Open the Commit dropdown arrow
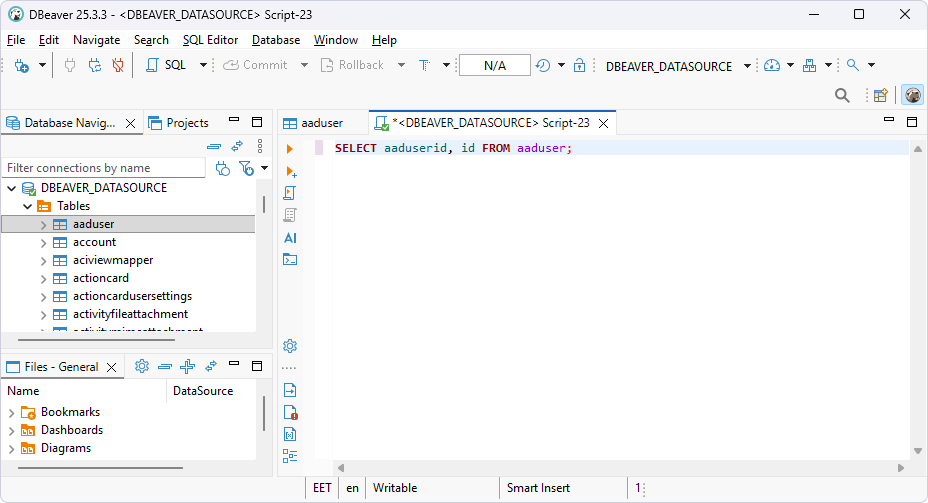The width and height of the screenshot is (928, 503). (x=304, y=65)
